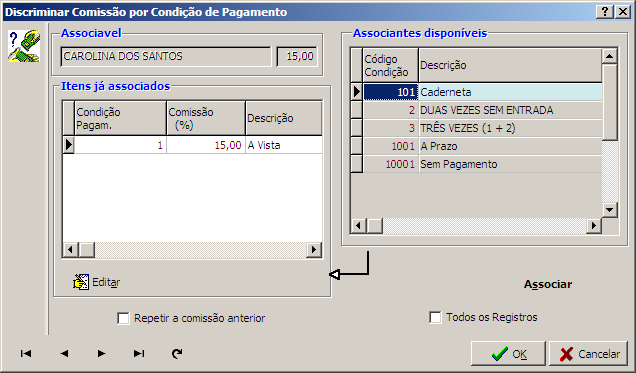Screen dimensions: 636x373
Task: Click left arrow of Associantes horizontal scrollbar
Action: pyautogui.click(x=358, y=225)
